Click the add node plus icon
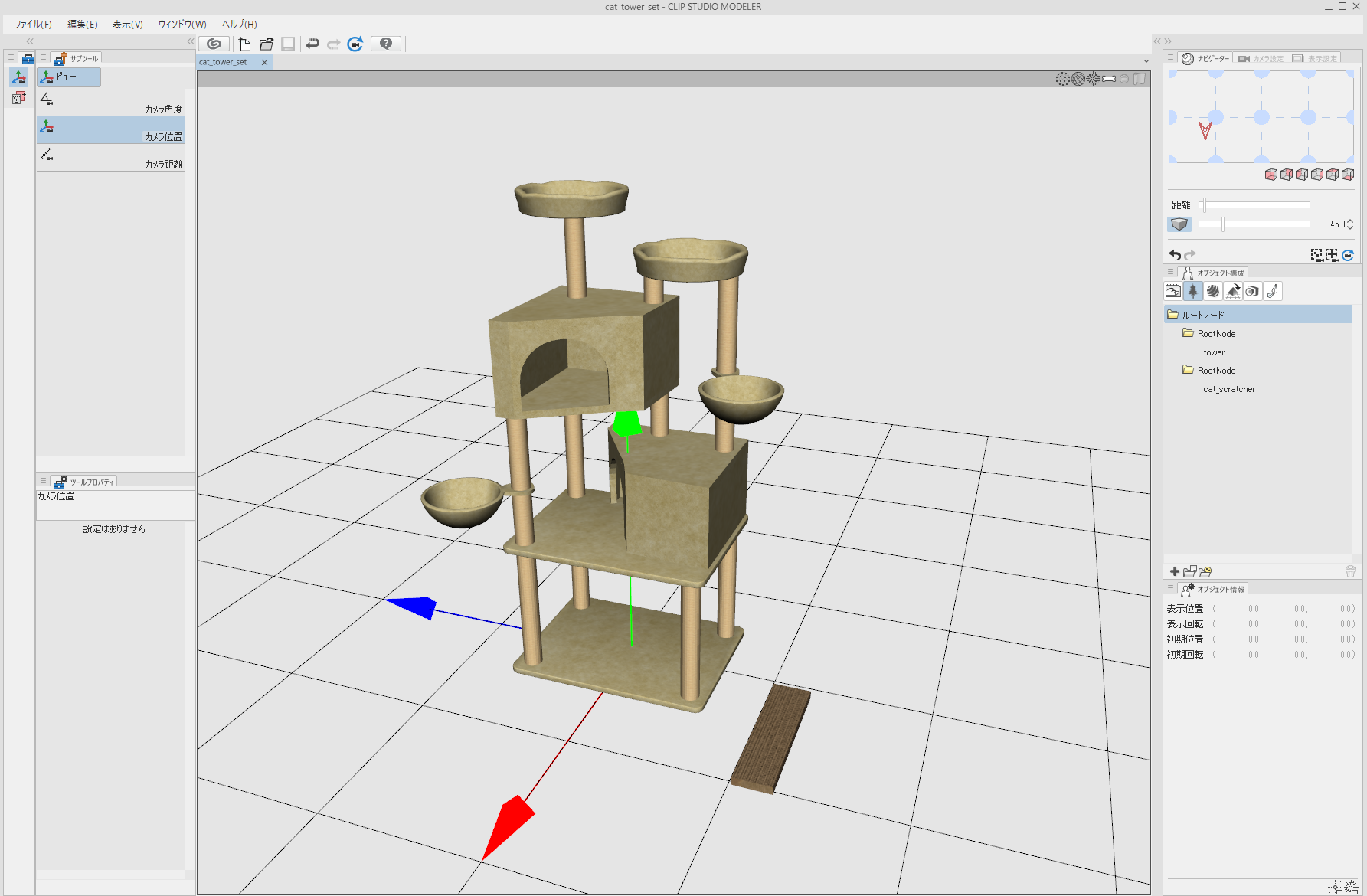Viewport: 1367px width, 896px height. 1175,571
